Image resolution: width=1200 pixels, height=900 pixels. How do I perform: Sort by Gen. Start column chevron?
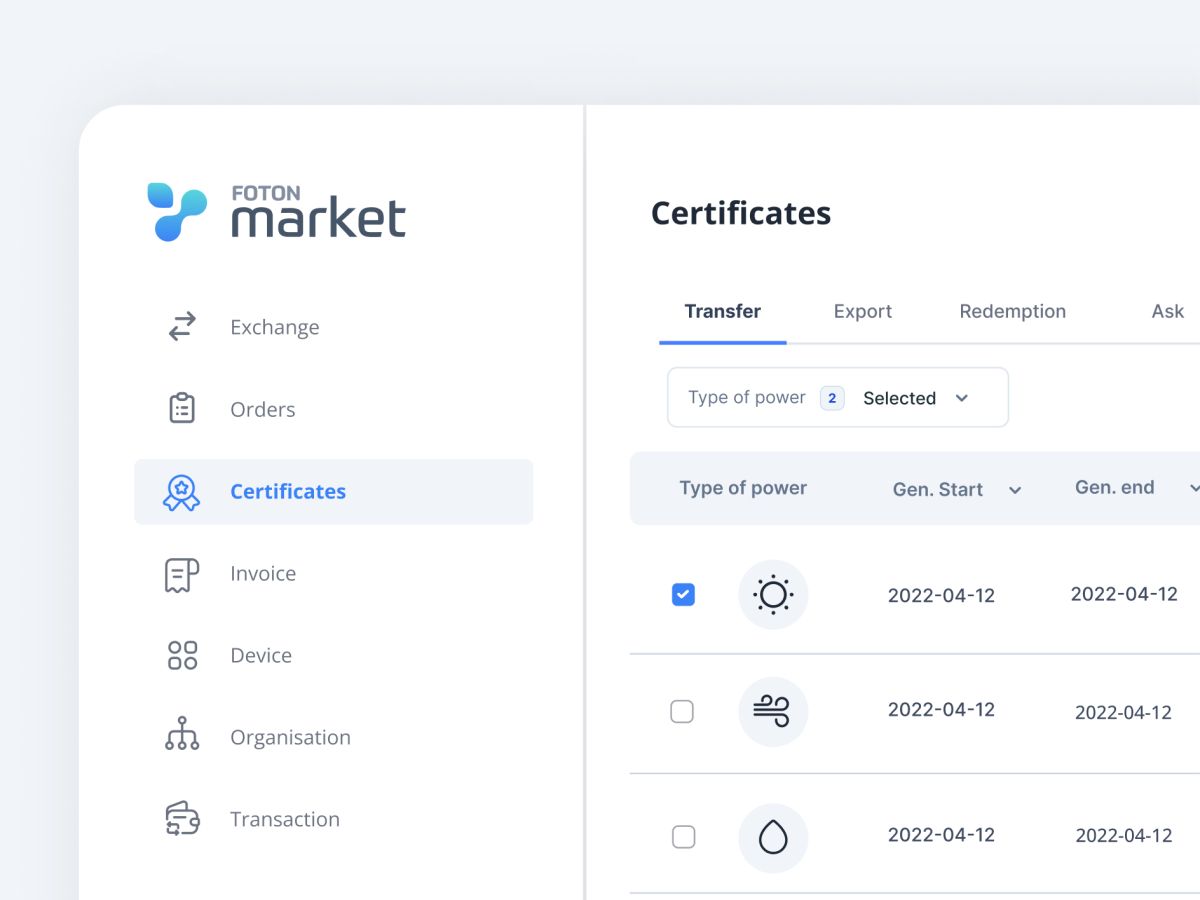pos(1015,490)
